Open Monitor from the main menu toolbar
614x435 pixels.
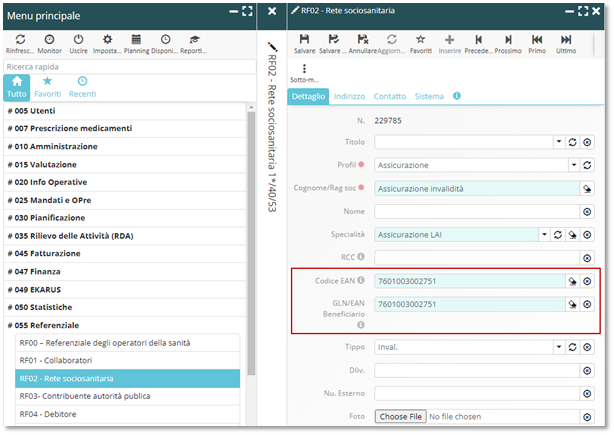click(x=49, y=39)
